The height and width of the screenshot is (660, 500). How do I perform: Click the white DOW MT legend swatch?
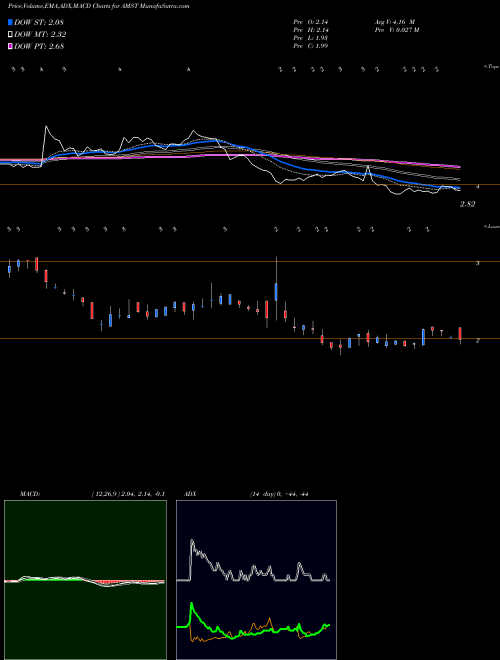tap(10, 35)
